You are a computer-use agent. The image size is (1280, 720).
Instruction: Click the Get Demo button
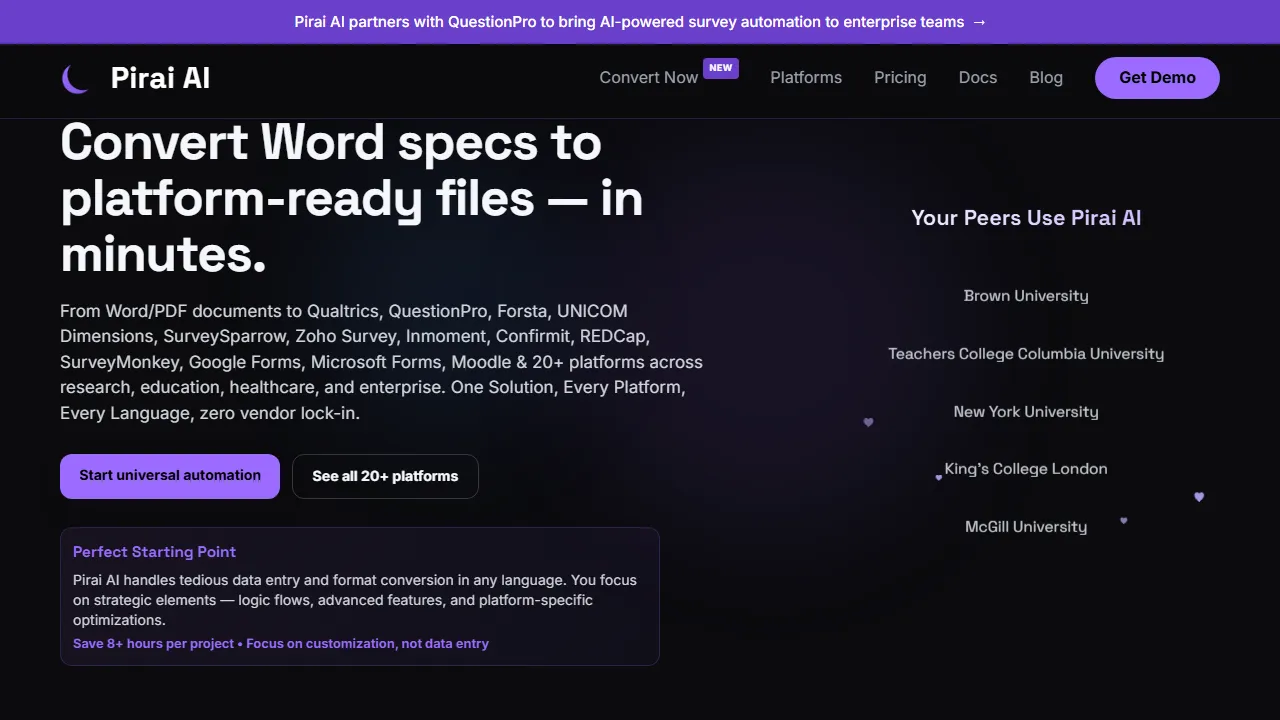pyautogui.click(x=1157, y=77)
